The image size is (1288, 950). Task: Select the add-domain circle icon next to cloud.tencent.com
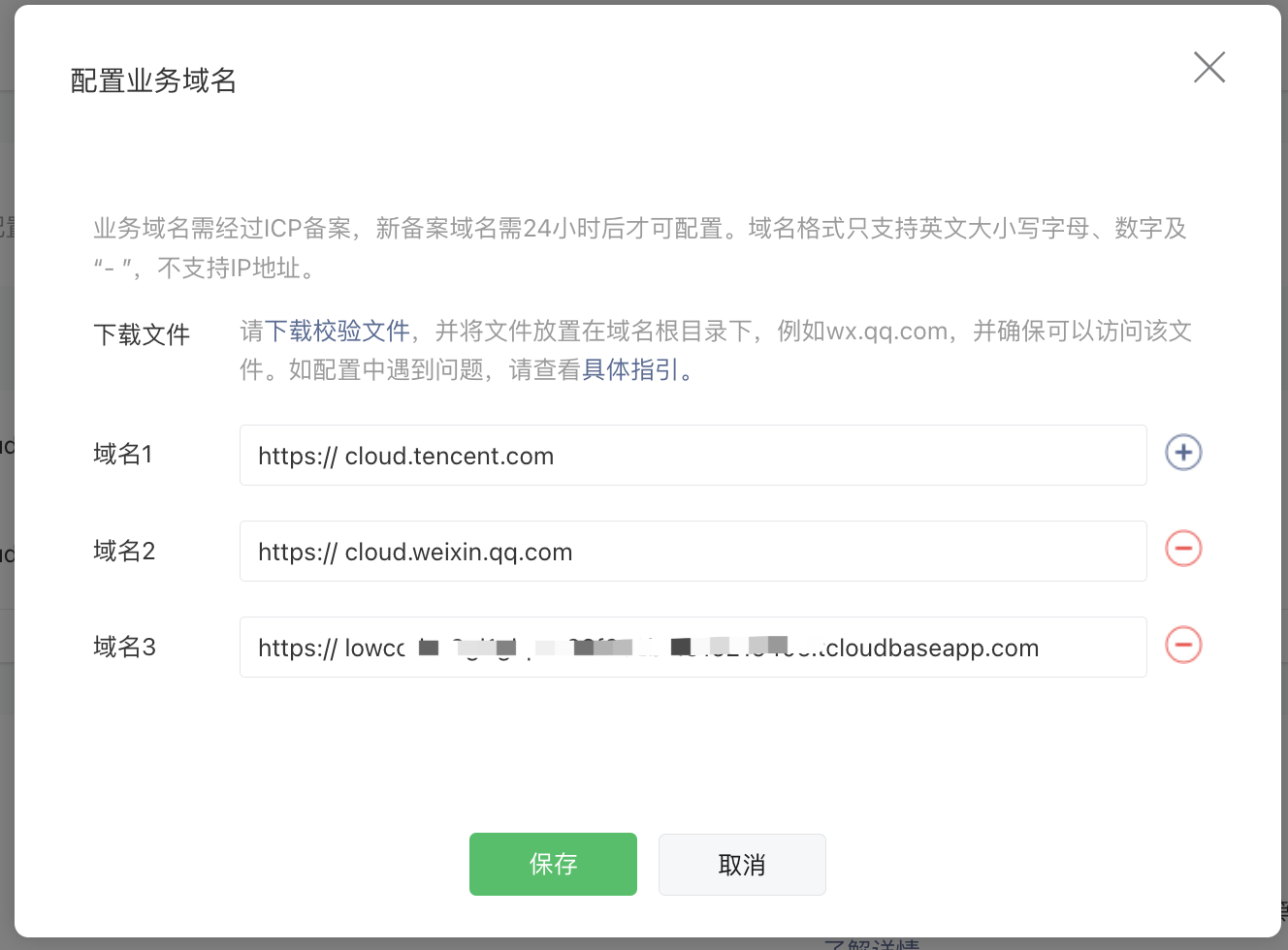tap(1182, 453)
